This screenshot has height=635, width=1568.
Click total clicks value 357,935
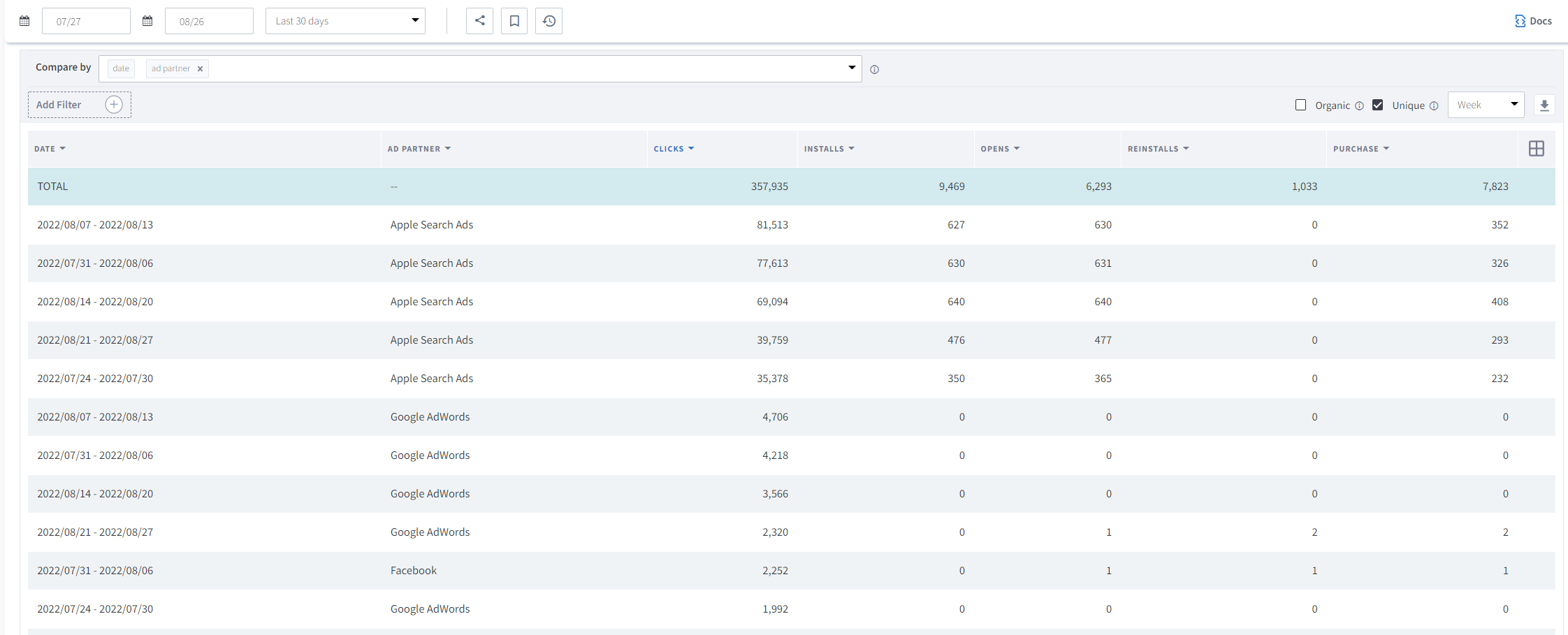pyautogui.click(x=769, y=187)
